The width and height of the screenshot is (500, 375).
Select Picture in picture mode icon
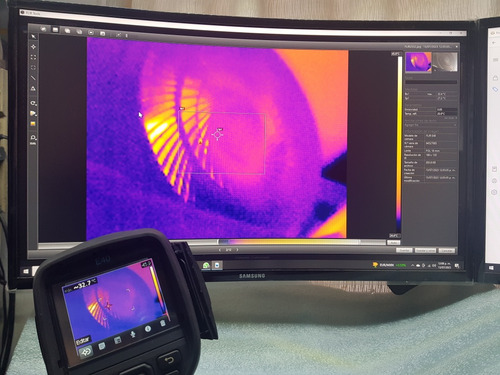coord(91,33)
